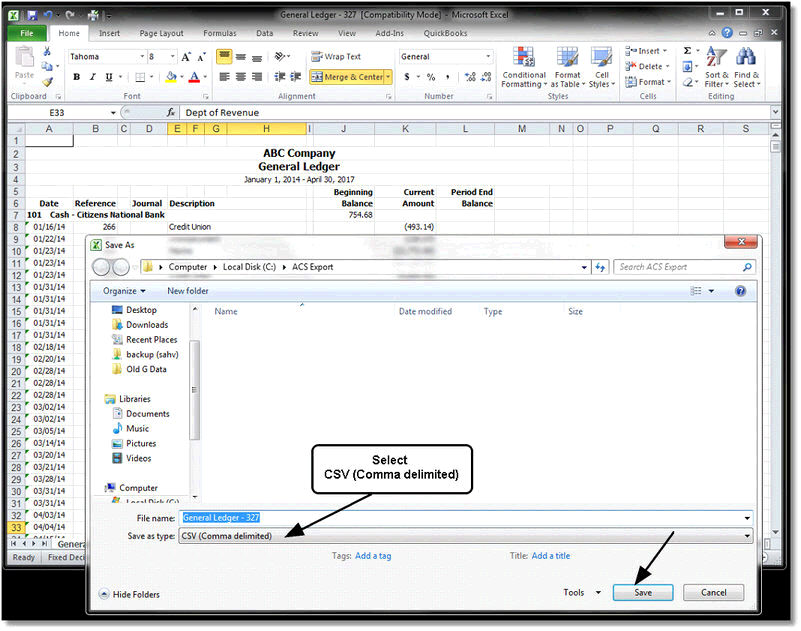Toggle Wrap Text on
The image size is (801, 631).
coord(336,57)
